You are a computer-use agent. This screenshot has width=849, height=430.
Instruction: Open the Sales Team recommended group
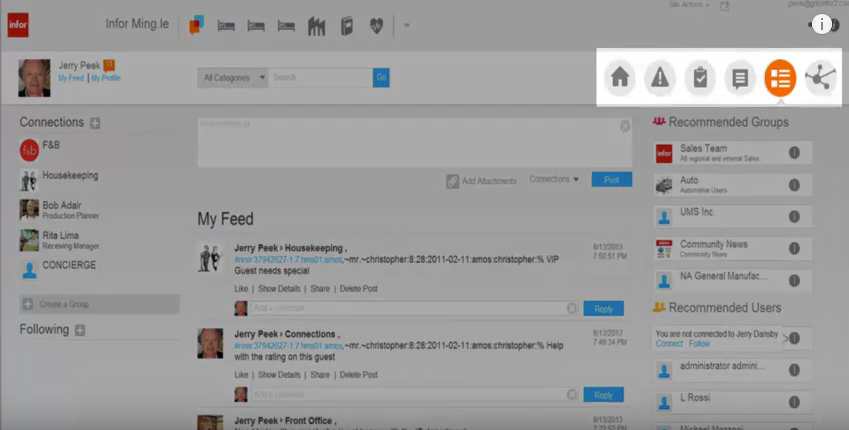732,153
